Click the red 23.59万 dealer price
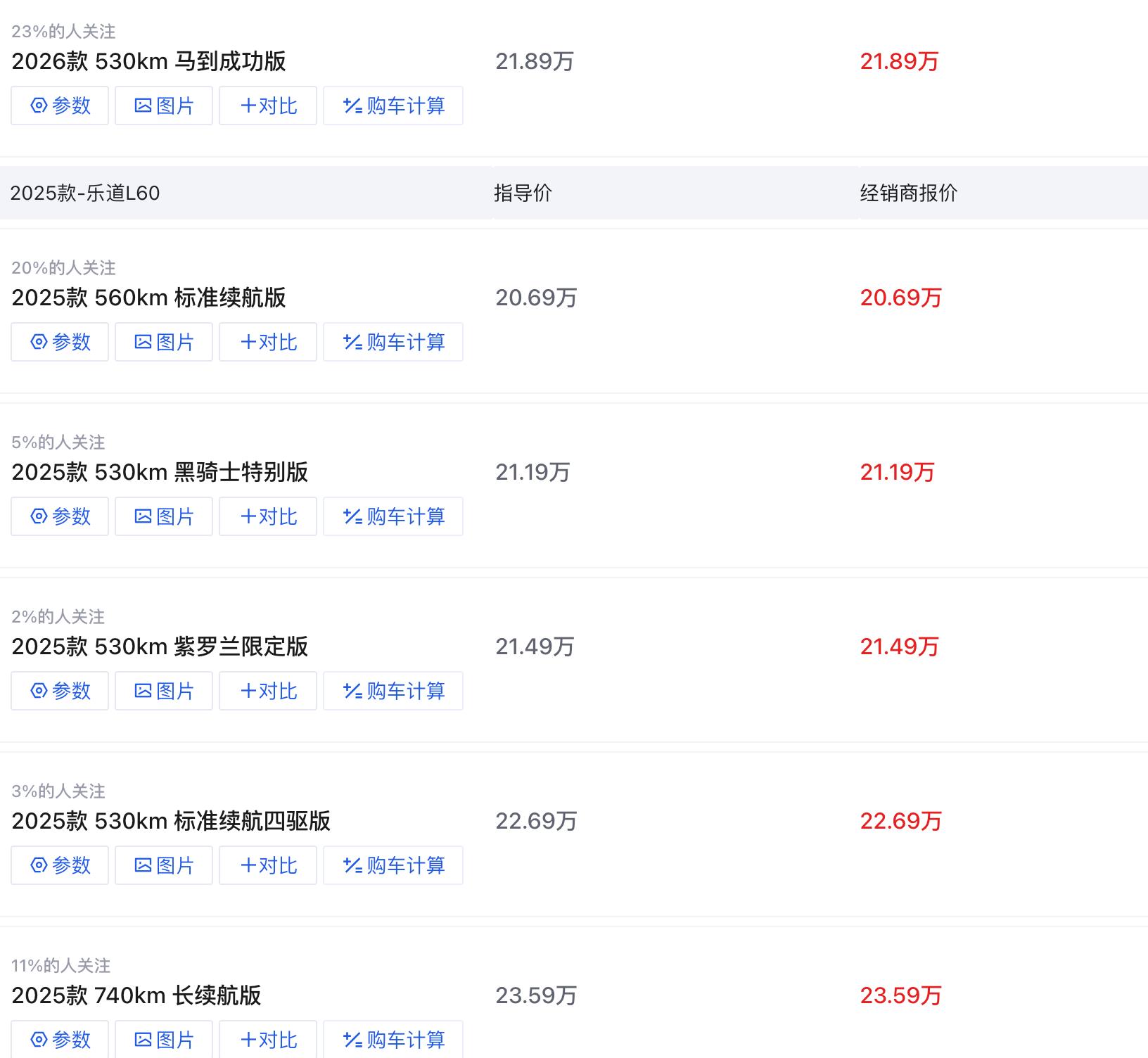The width and height of the screenshot is (1148, 1058). (900, 995)
